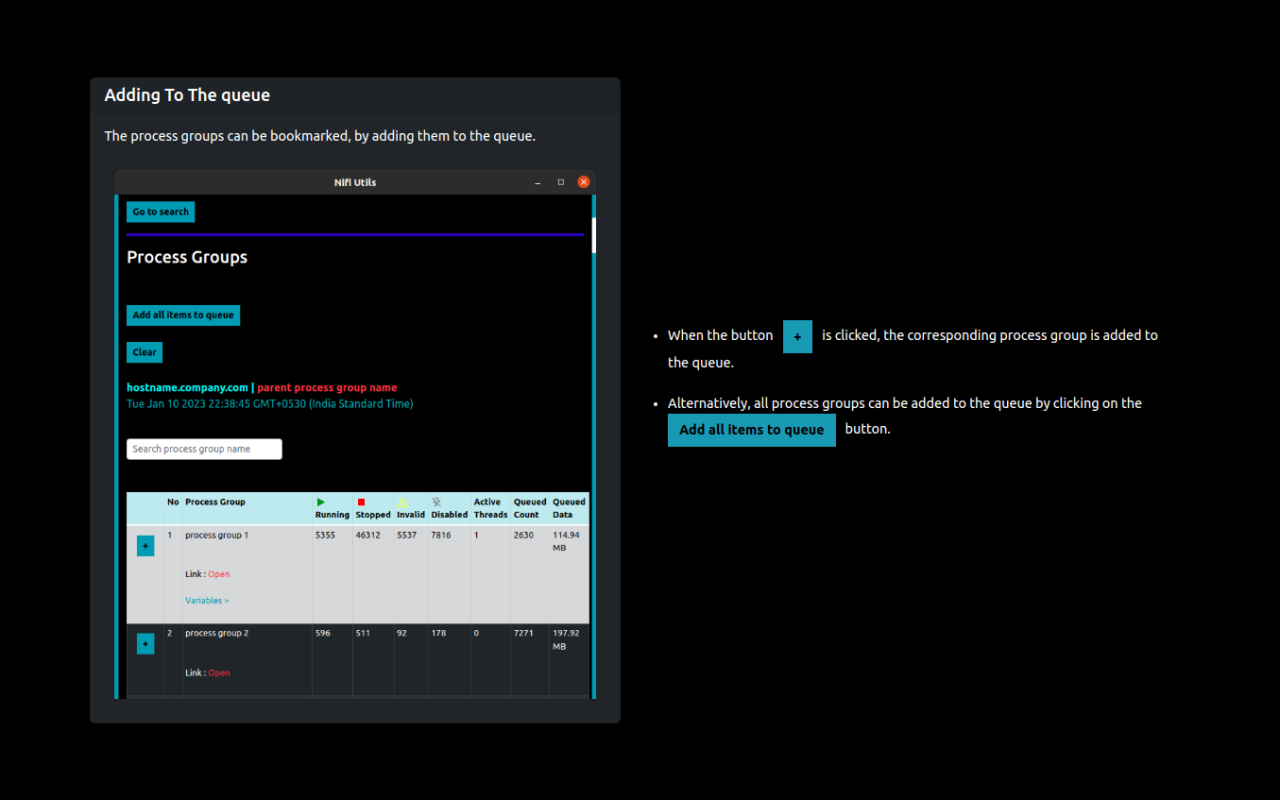Click the Active Threads column header
The height and width of the screenshot is (800, 1280).
coord(490,508)
